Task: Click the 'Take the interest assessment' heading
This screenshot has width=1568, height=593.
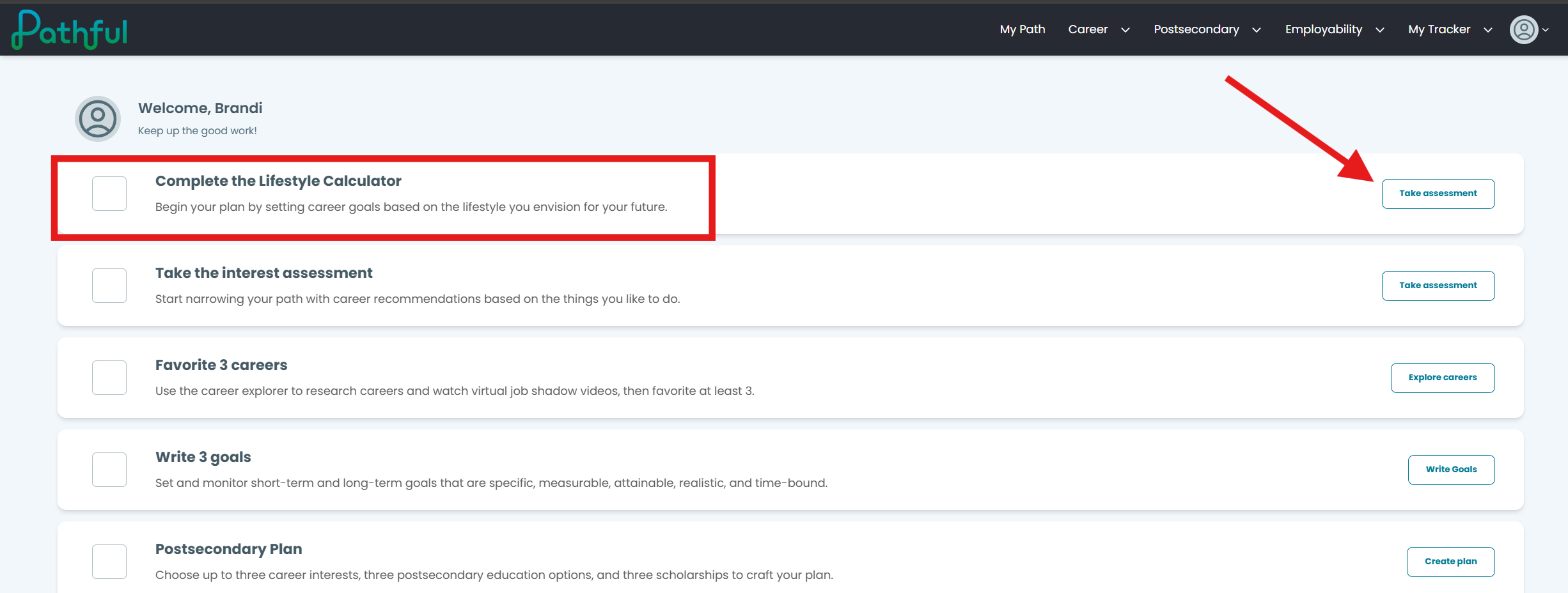Action: [x=263, y=273]
